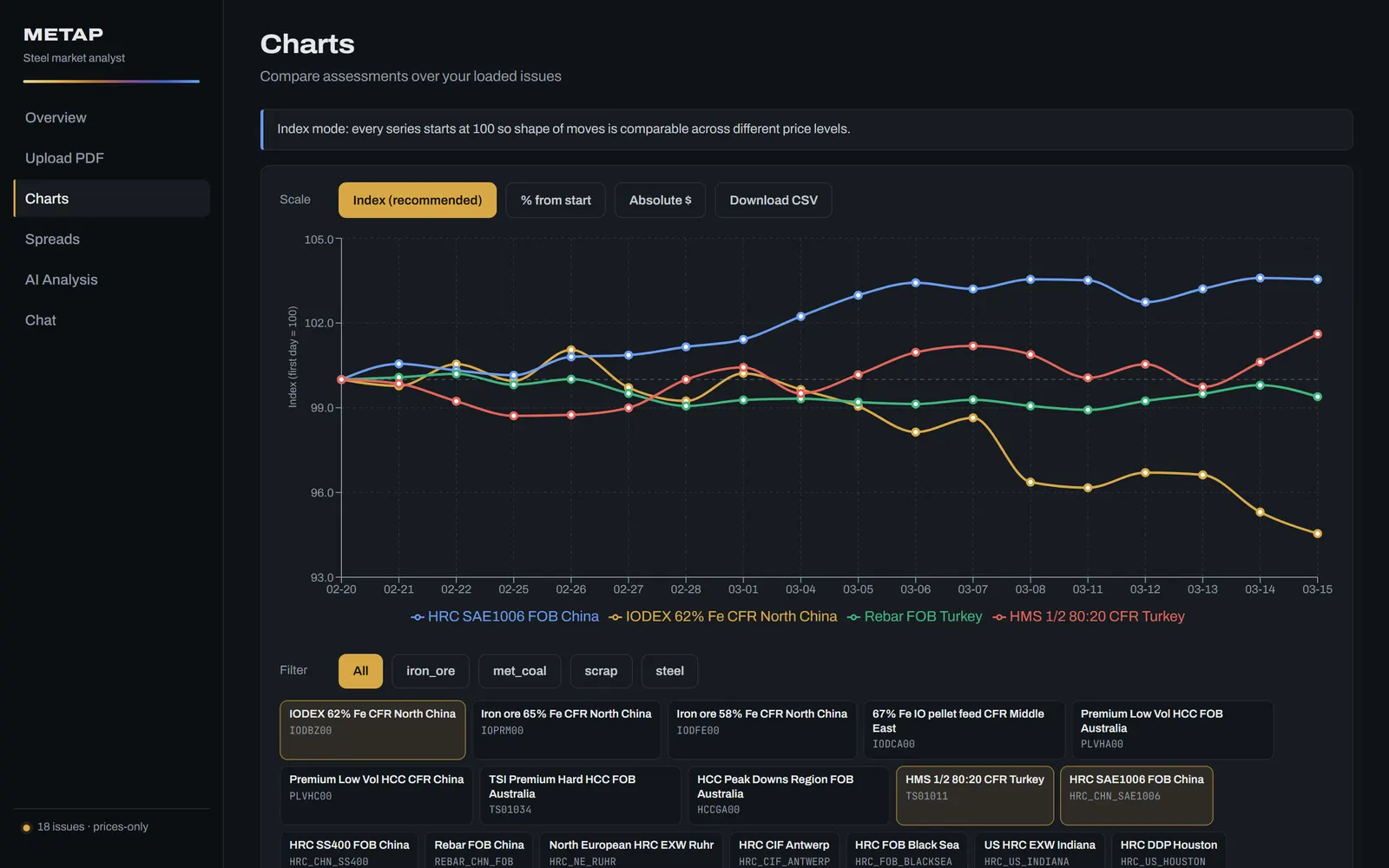The height and width of the screenshot is (868, 1389).
Task: Filter series by iron_ore
Action: pyautogui.click(x=431, y=671)
